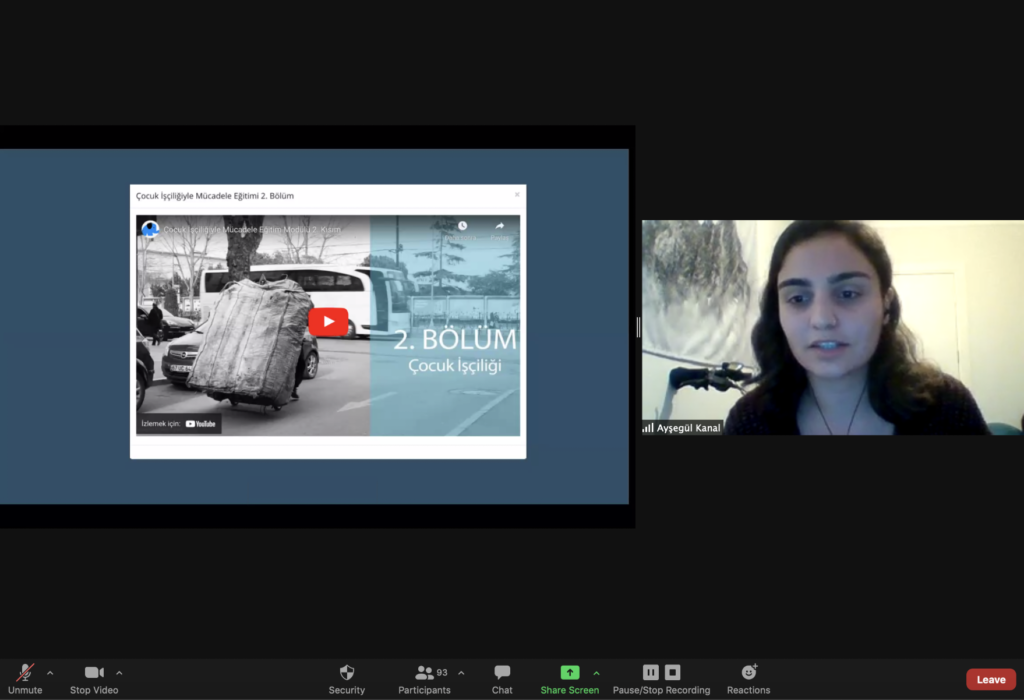Open share options arrow beside Share Screen
This screenshot has width=1024, height=700.
click(x=596, y=673)
